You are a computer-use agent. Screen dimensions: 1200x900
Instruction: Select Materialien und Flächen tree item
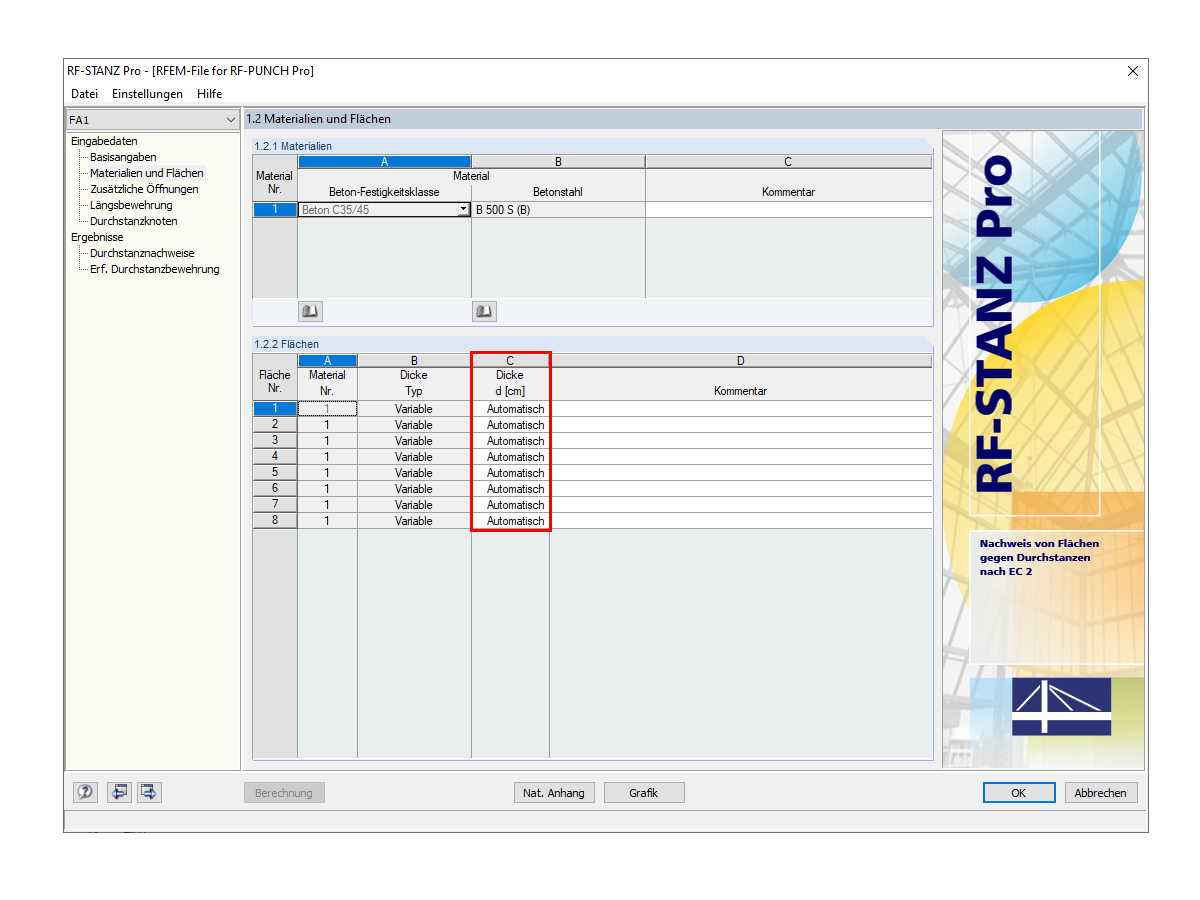coord(147,173)
